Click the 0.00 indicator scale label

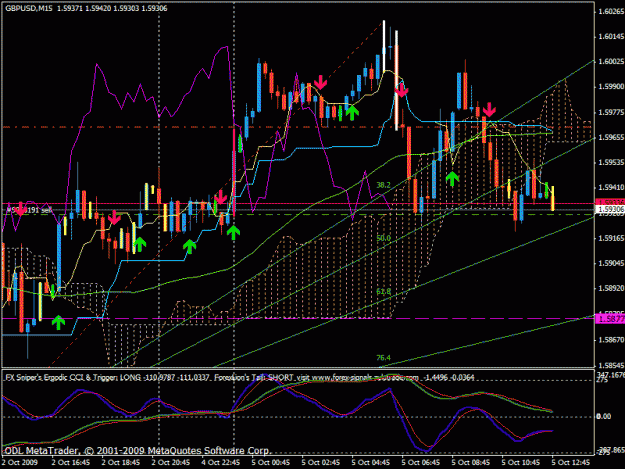tap(604, 416)
